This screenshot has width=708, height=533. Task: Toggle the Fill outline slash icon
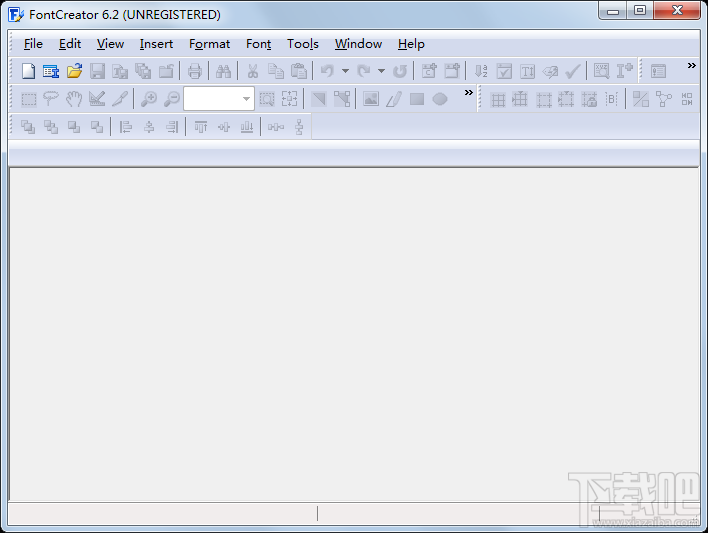641,99
